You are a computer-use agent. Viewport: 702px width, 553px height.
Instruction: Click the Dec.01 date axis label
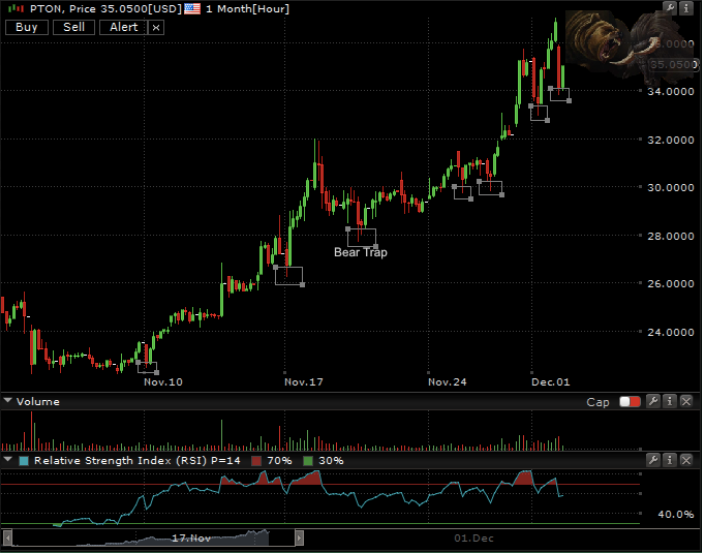coord(550,382)
